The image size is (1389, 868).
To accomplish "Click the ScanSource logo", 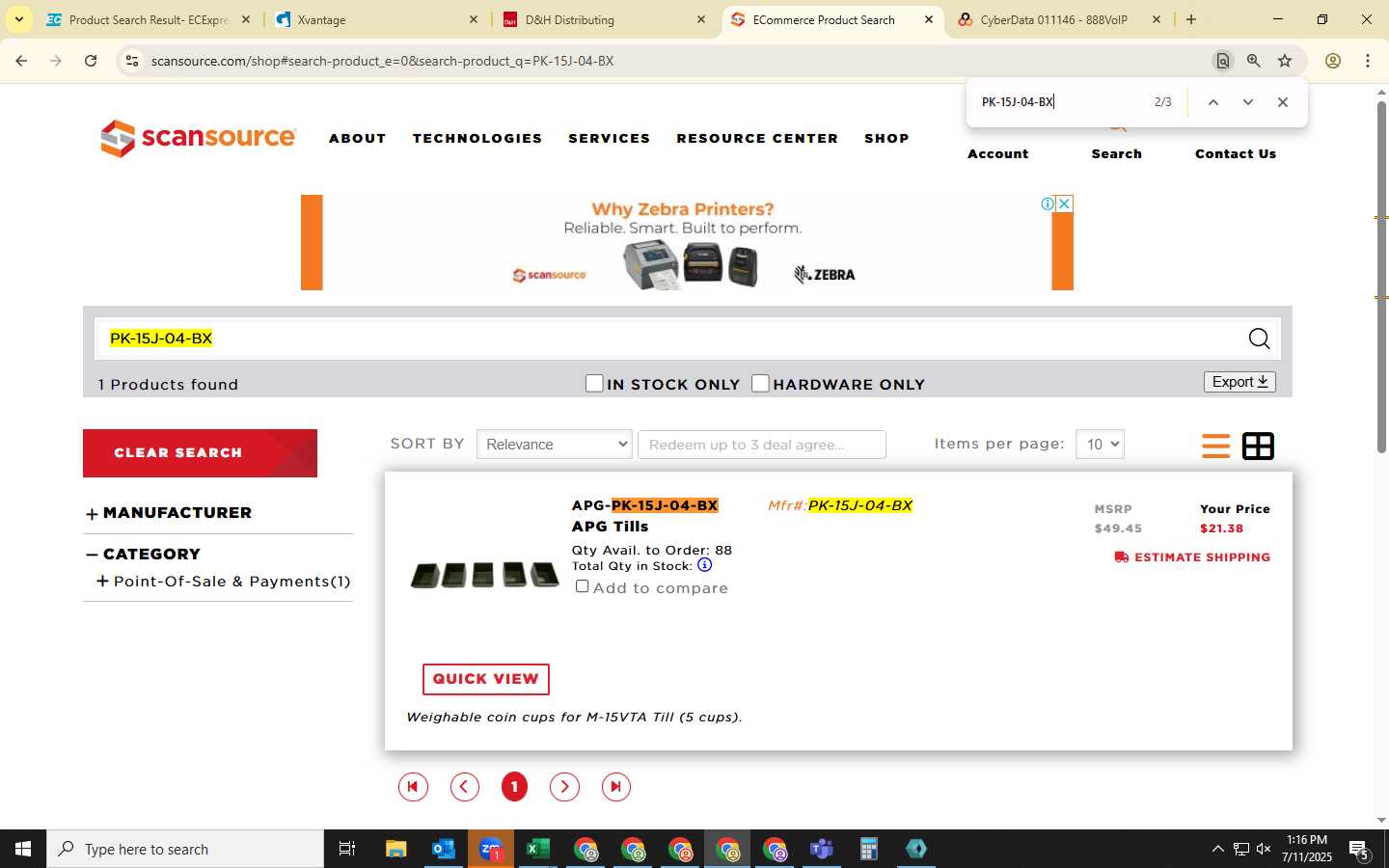I will click(198, 138).
